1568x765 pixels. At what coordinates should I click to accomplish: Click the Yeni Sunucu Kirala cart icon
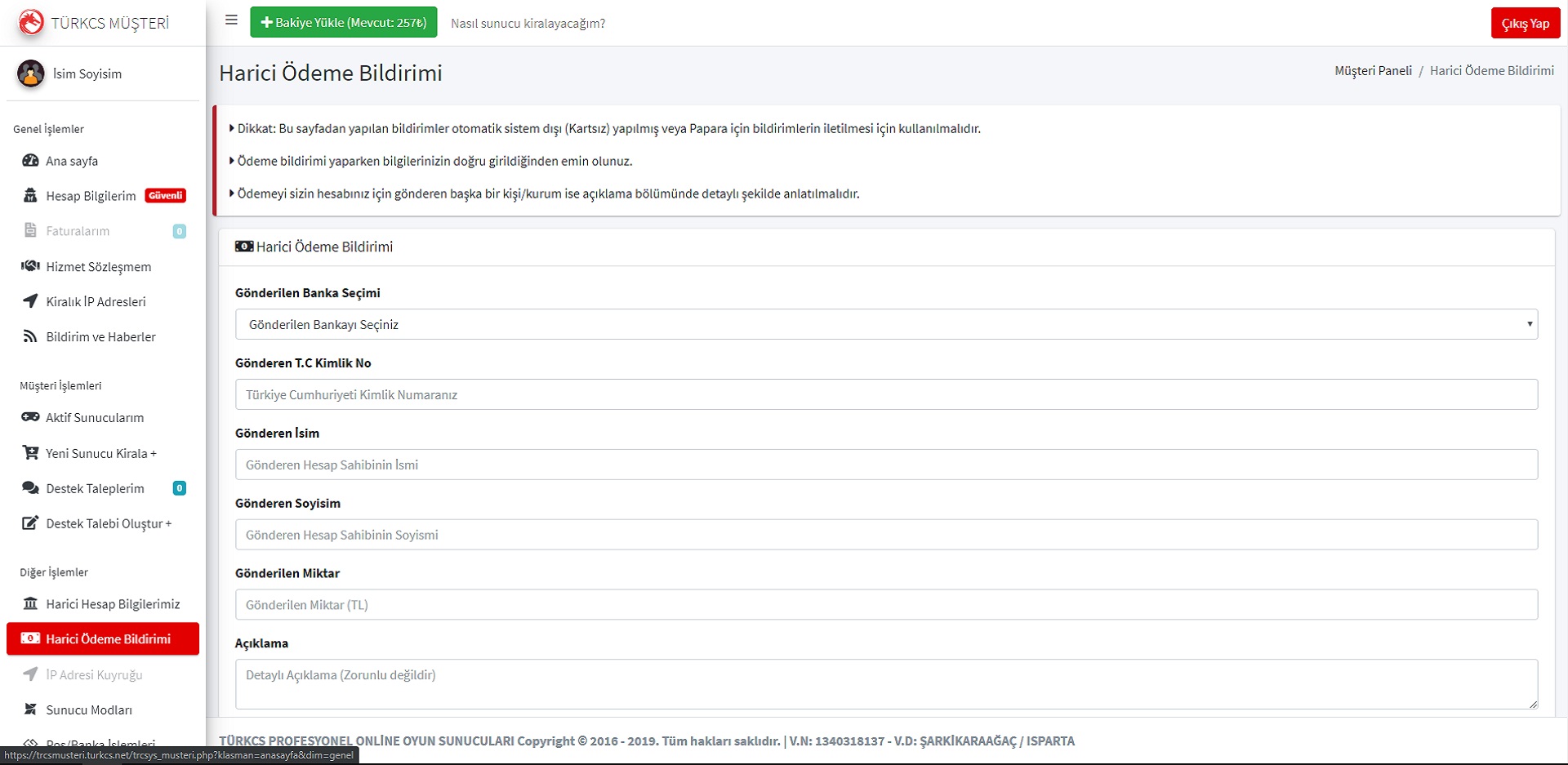30,453
